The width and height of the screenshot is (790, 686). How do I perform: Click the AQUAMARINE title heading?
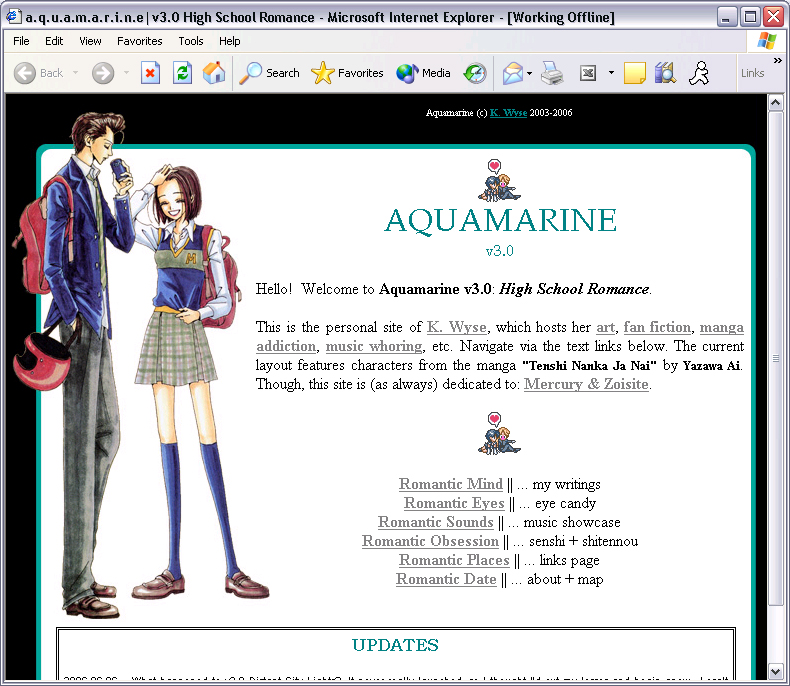click(500, 221)
